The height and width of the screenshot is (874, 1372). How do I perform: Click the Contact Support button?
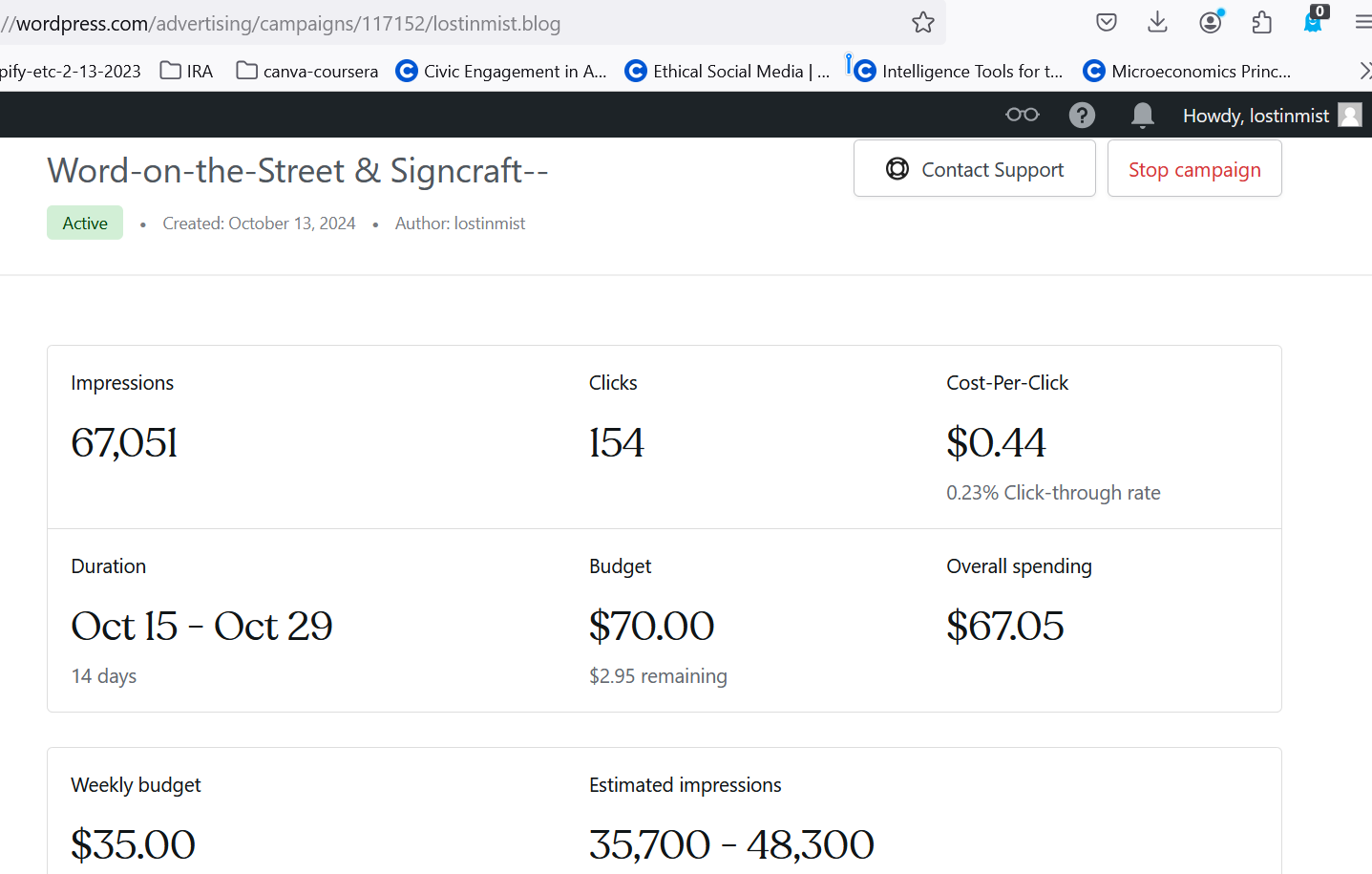tap(974, 169)
